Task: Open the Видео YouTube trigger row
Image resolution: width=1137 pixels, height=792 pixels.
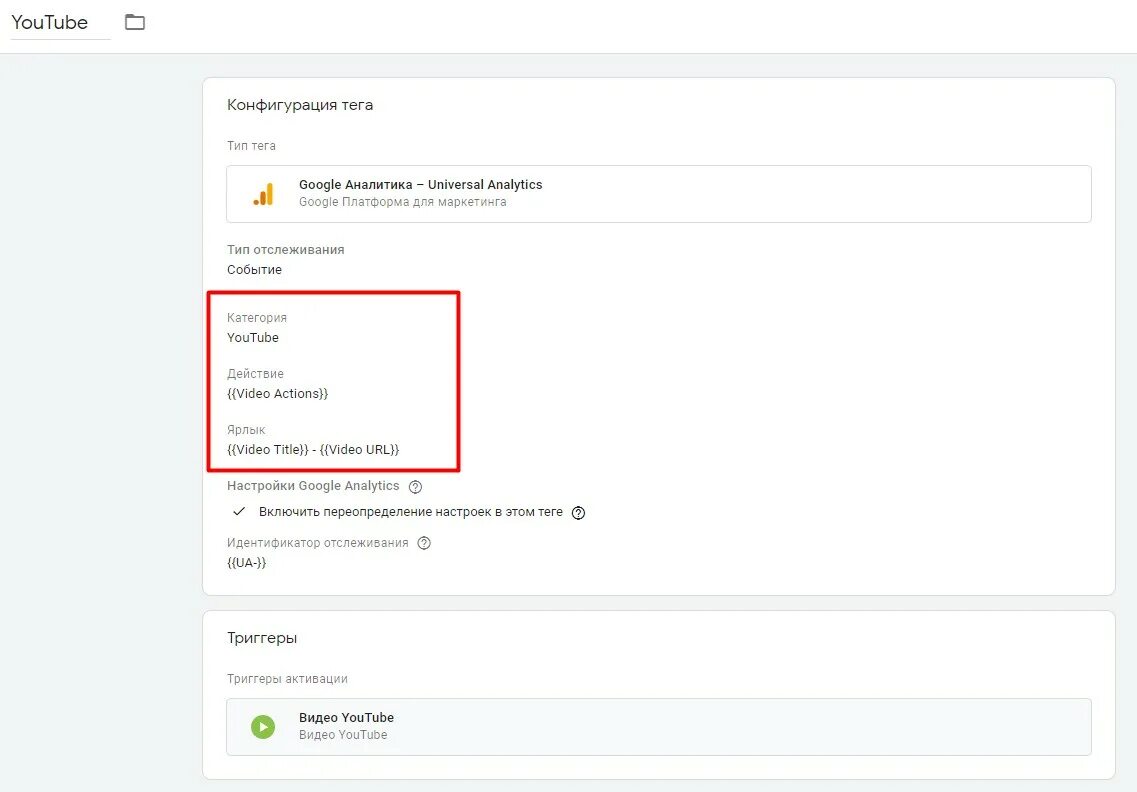Action: point(658,727)
